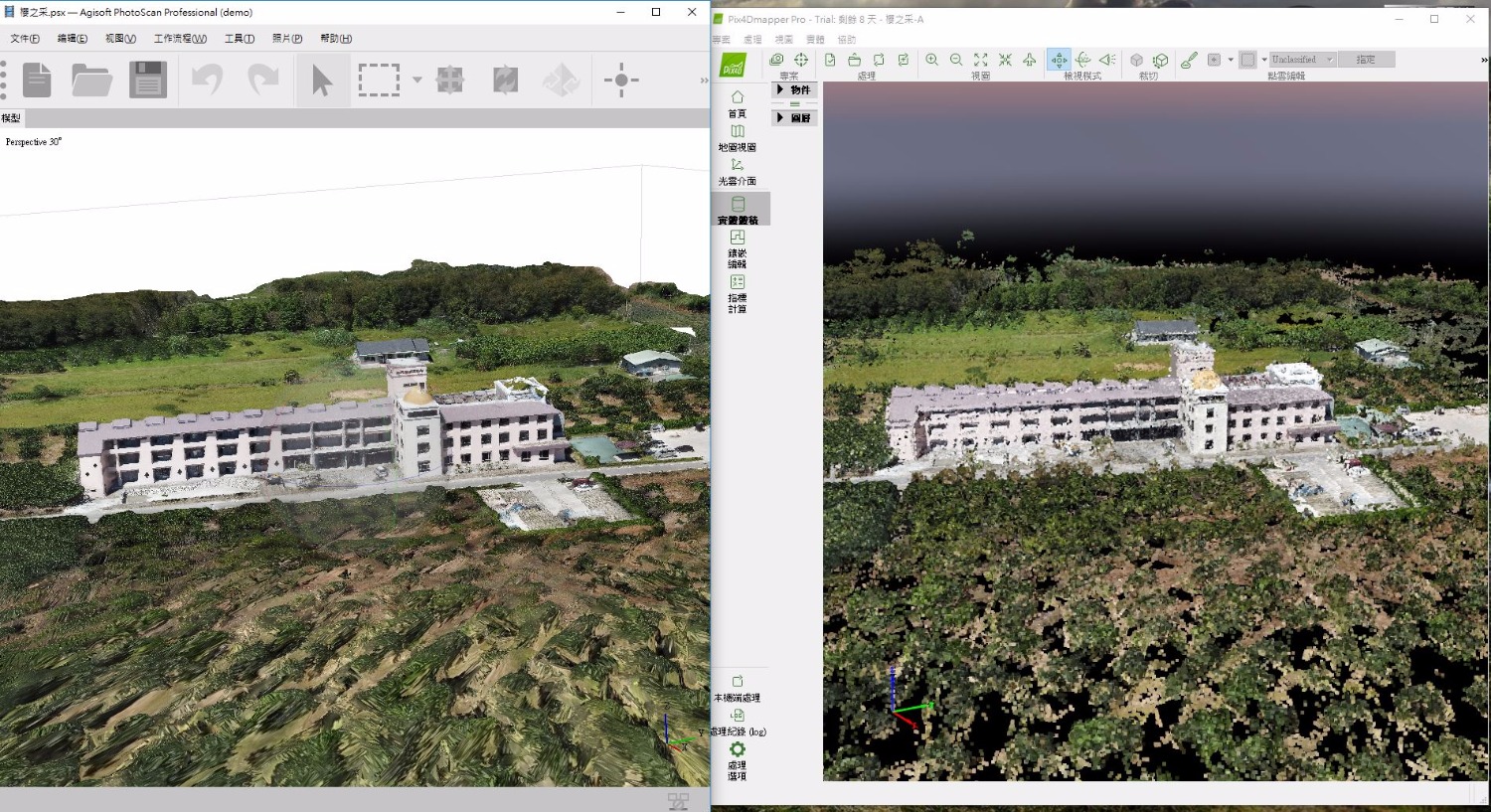Viewport: 1491px width, 812px height.
Task: Open 處理選項 gear in Pix4D sidebar
Action: pyautogui.click(x=737, y=761)
